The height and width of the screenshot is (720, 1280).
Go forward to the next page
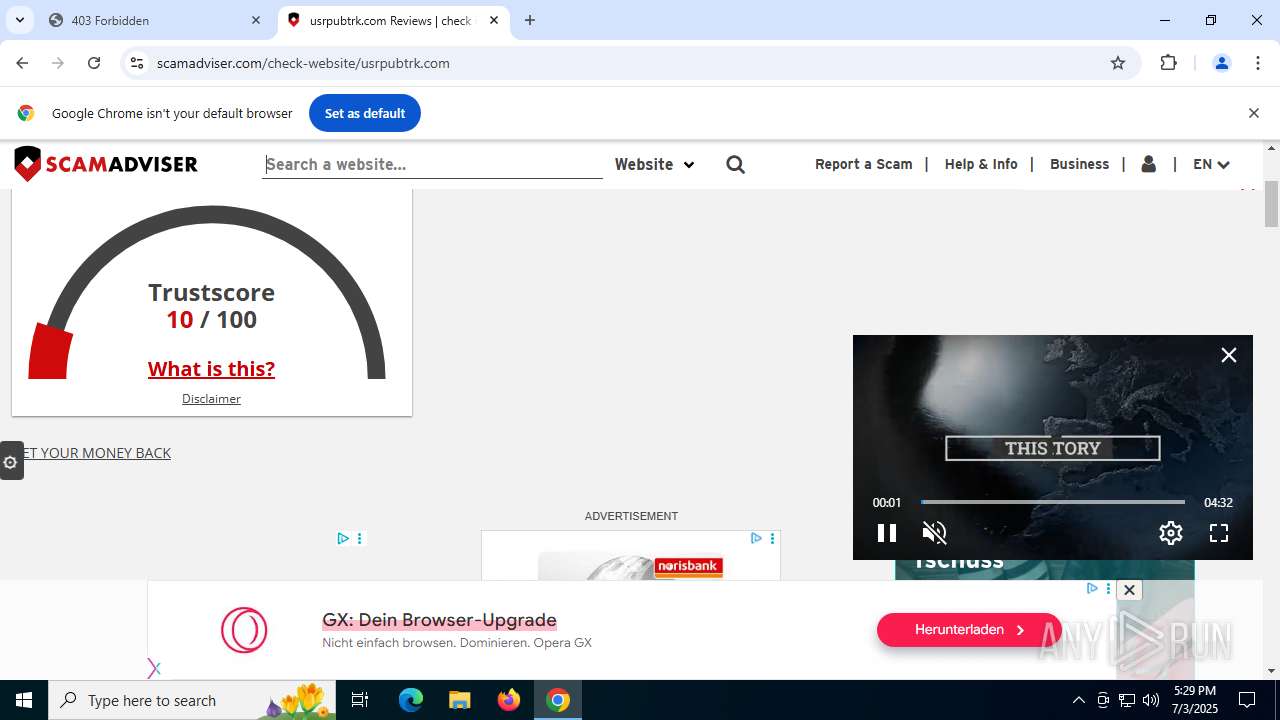pyautogui.click(x=58, y=63)
